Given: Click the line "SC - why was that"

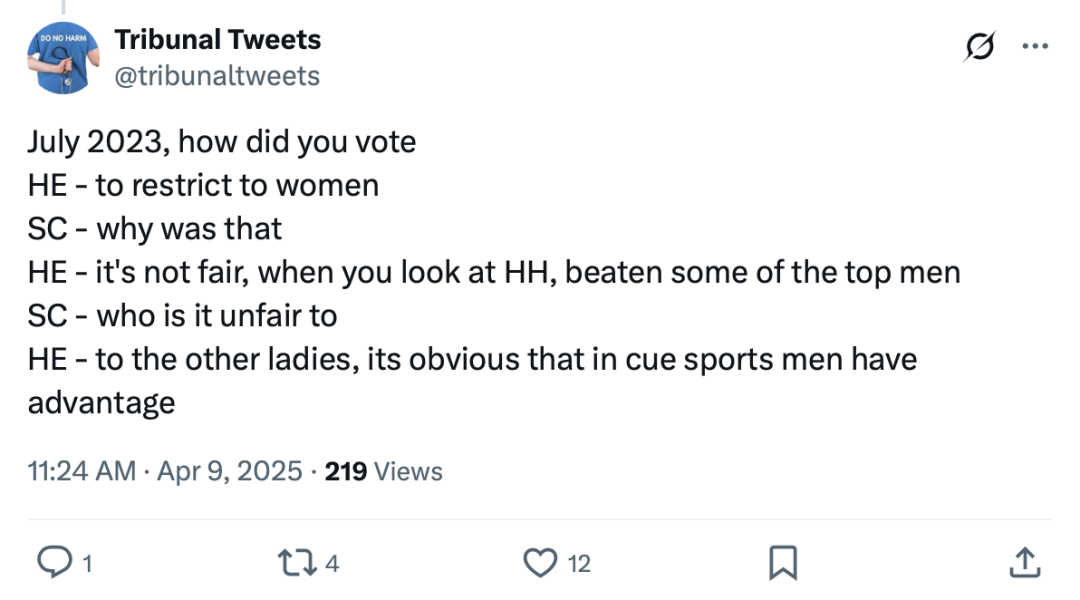Looking at the screenshot, I should (x=155, y=229).
